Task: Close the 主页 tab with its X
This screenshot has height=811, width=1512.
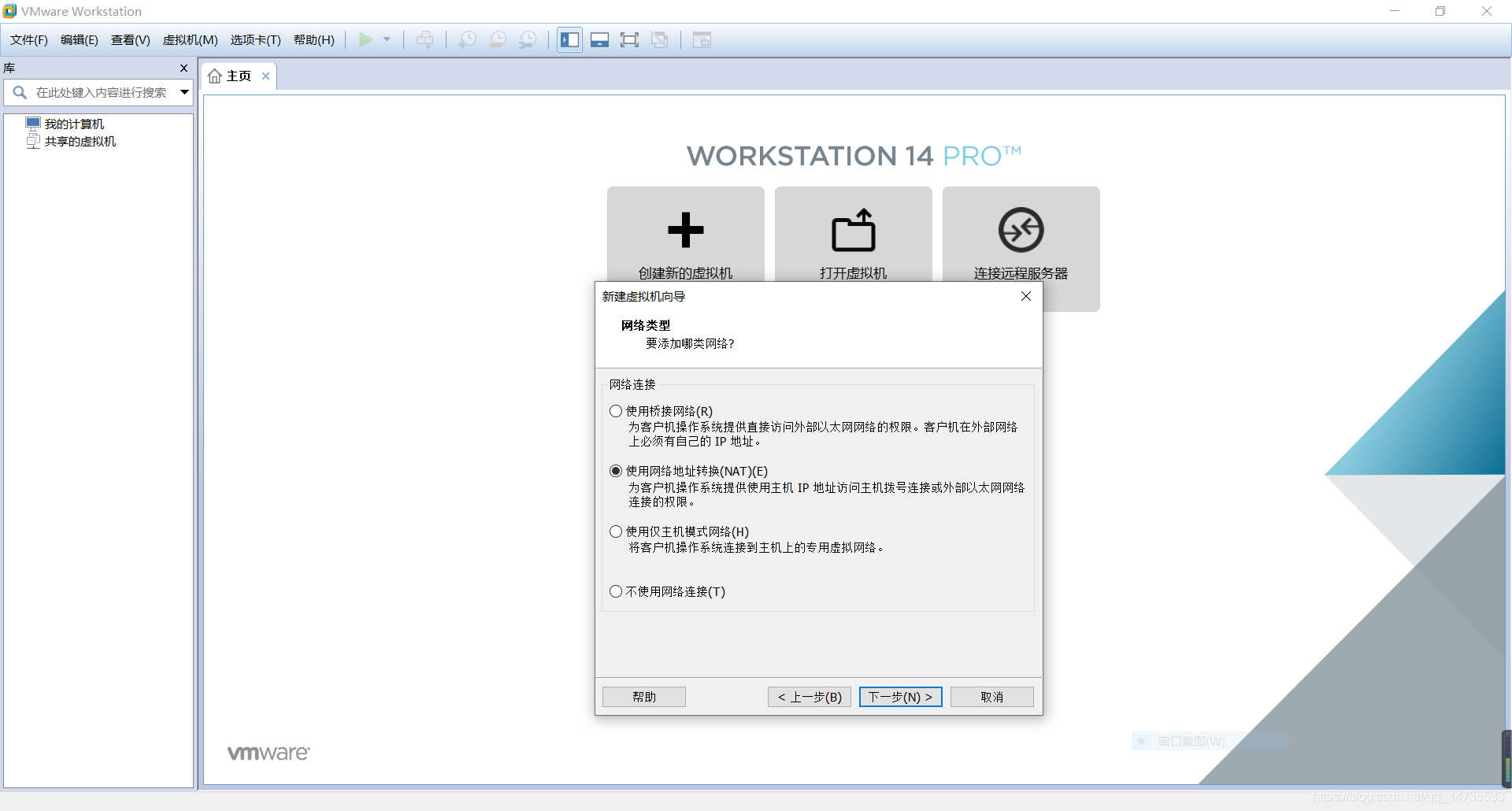Action: [266, 76]
